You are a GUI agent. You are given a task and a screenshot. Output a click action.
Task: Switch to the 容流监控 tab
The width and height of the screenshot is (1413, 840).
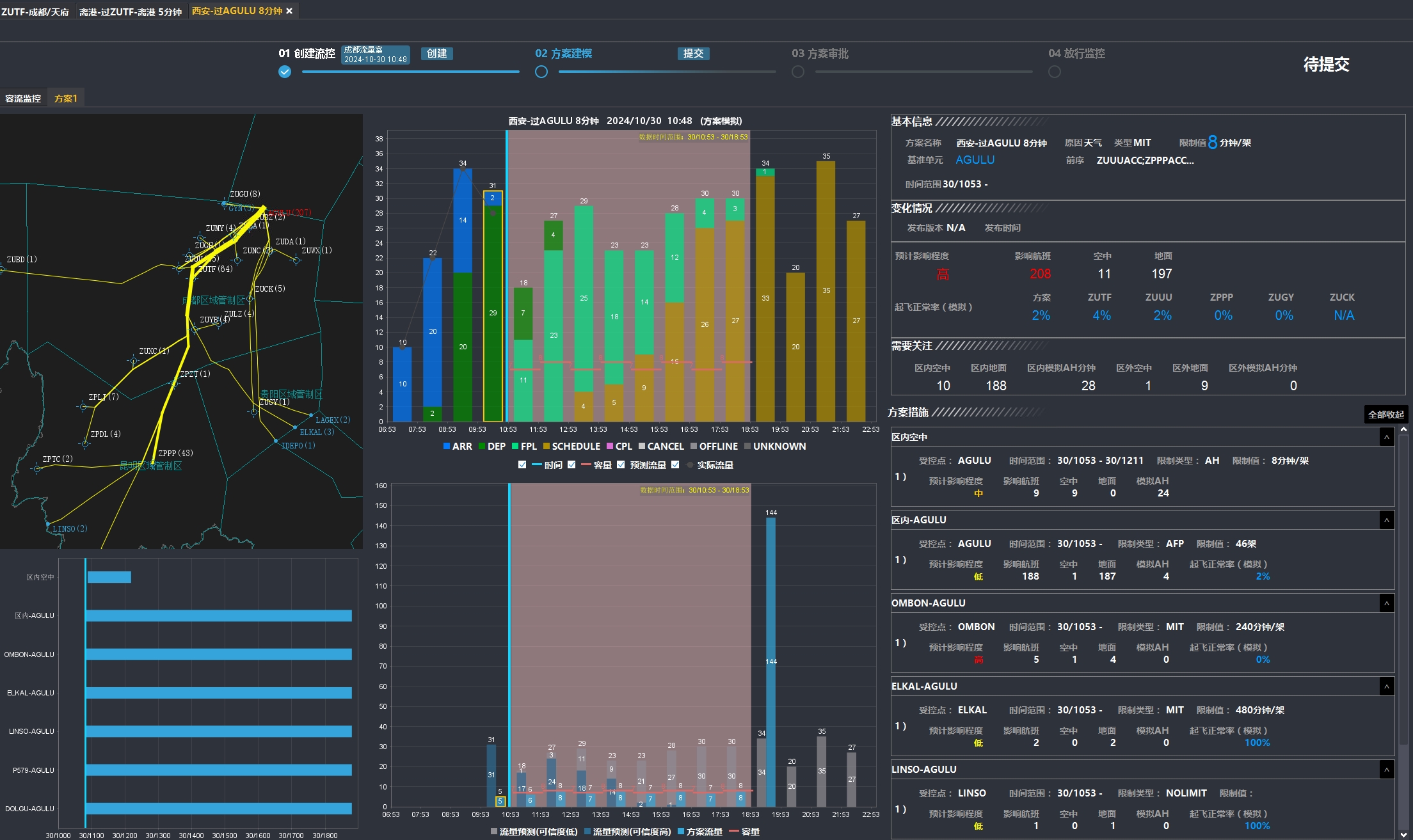(x=23, y=99)
